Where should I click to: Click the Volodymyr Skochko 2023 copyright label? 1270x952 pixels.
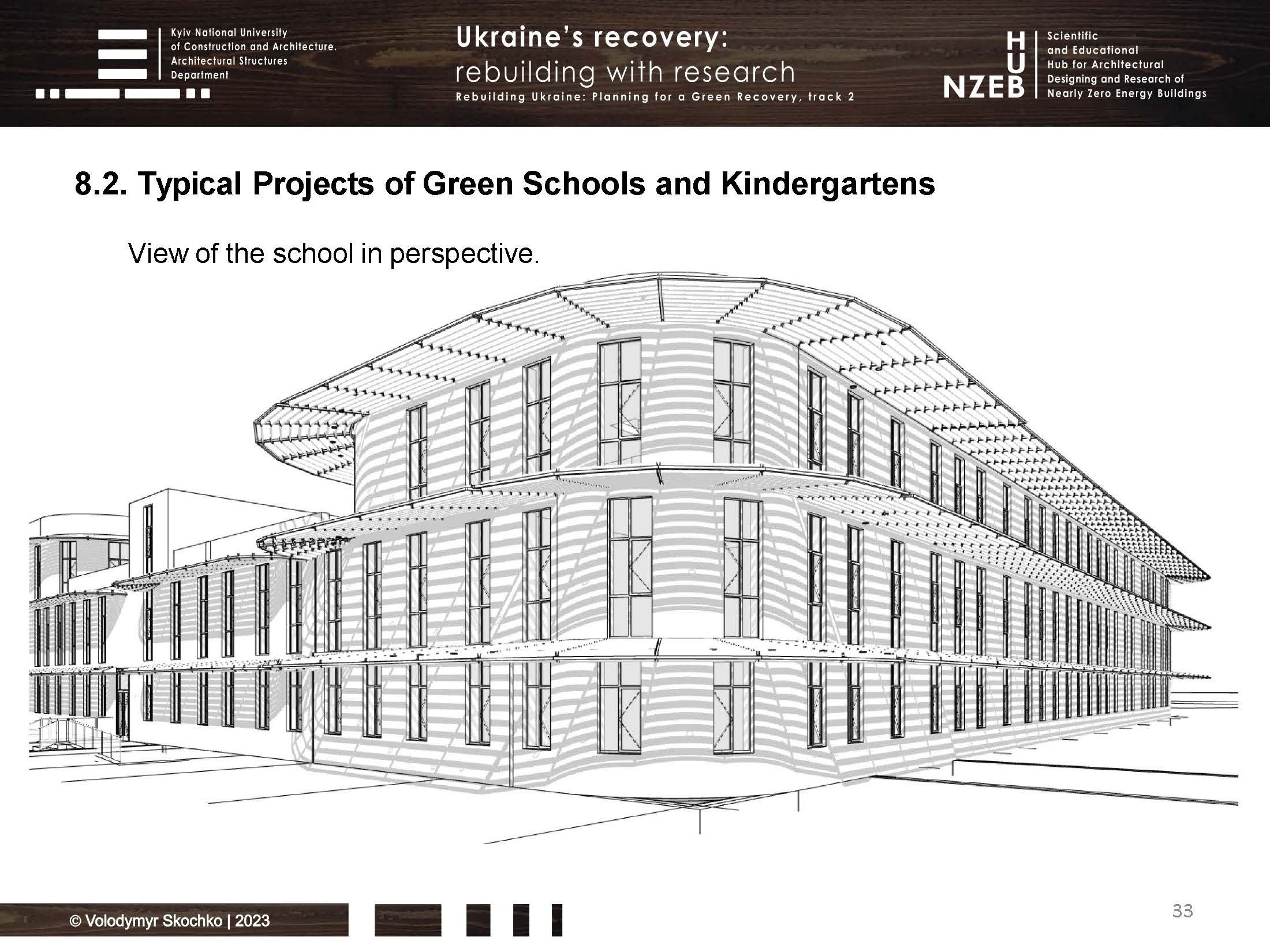pos(169,920)
